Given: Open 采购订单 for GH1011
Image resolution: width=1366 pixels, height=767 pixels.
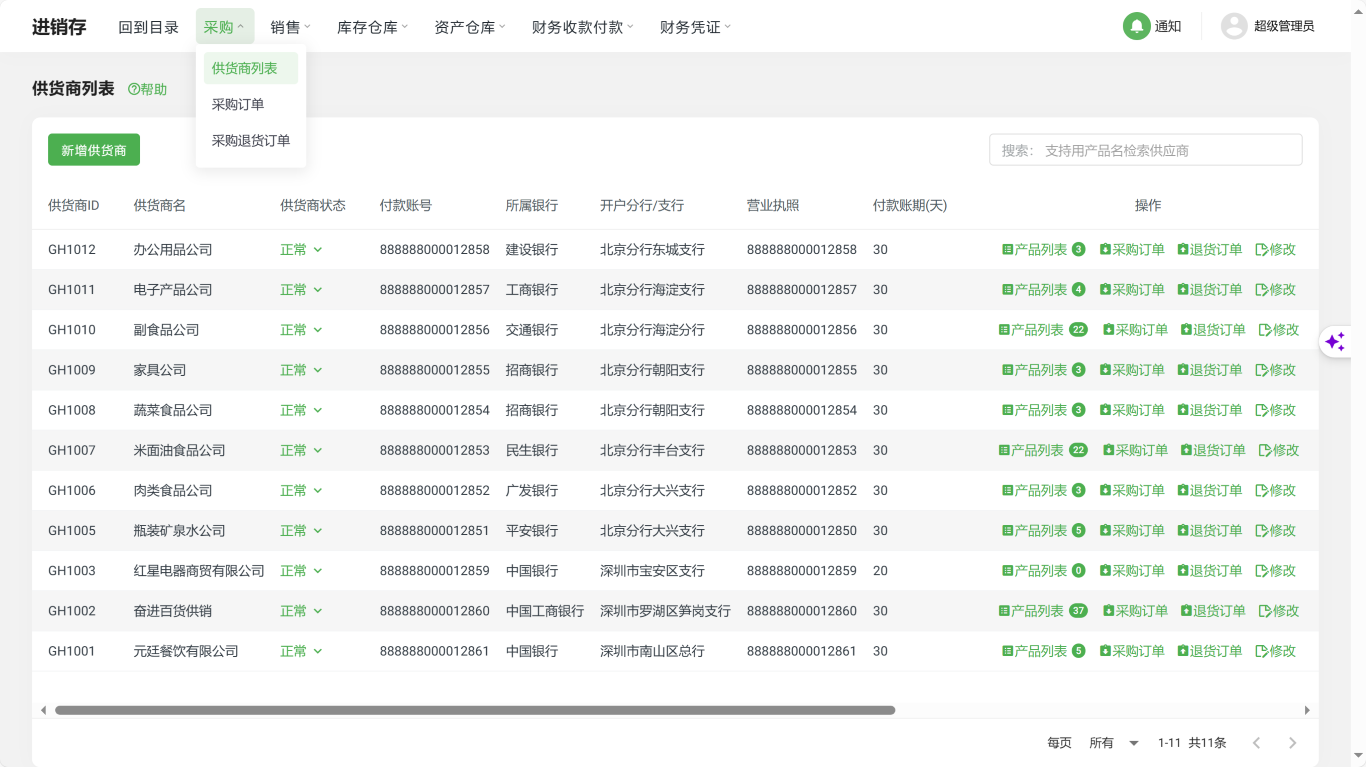Looking at the screenshot, I should (1132, 289).
